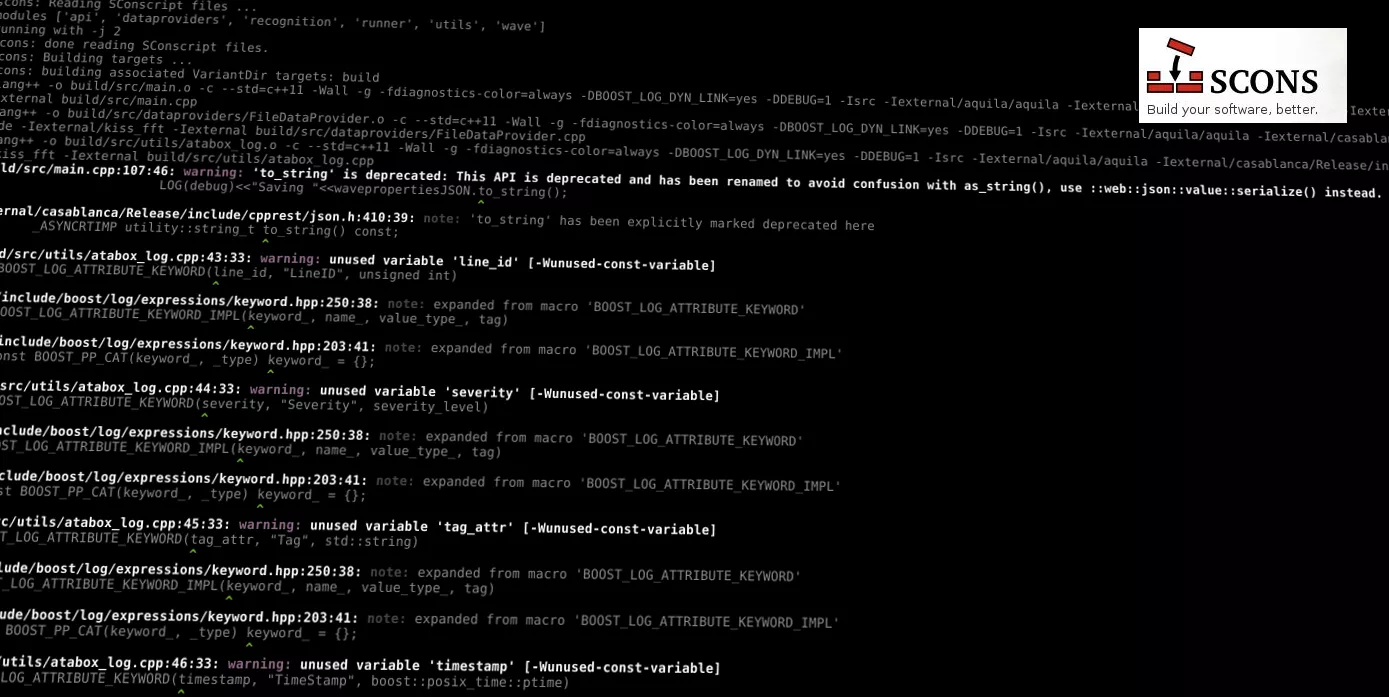Click the modules list line with 'dataproviders'
The image size is (1389, 697).
272,24
